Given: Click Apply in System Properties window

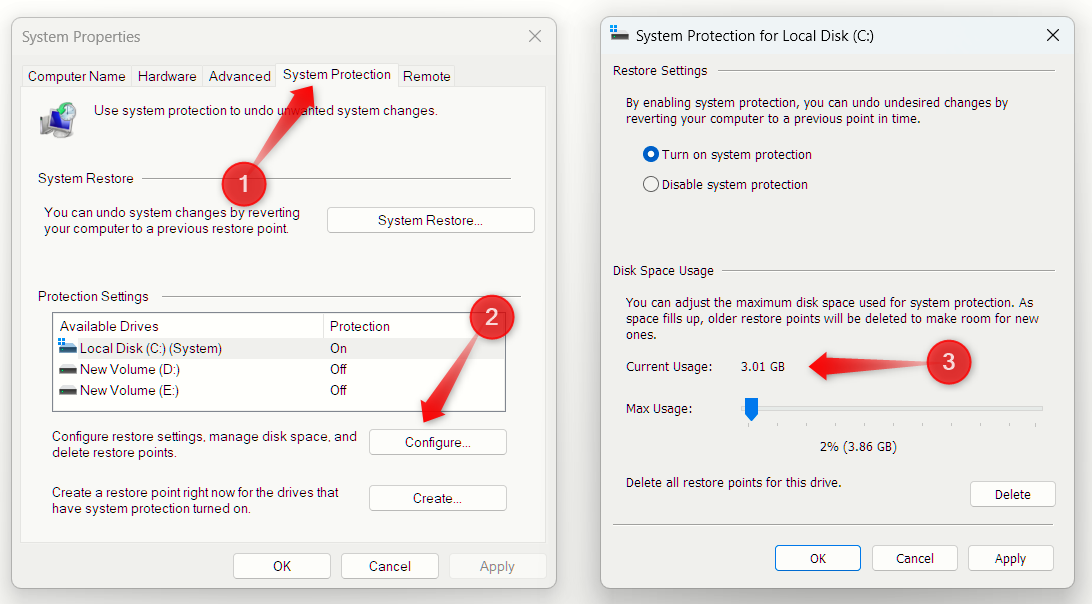Looking at the screenshot, I should pyautogui.click(x=497, y=566).
